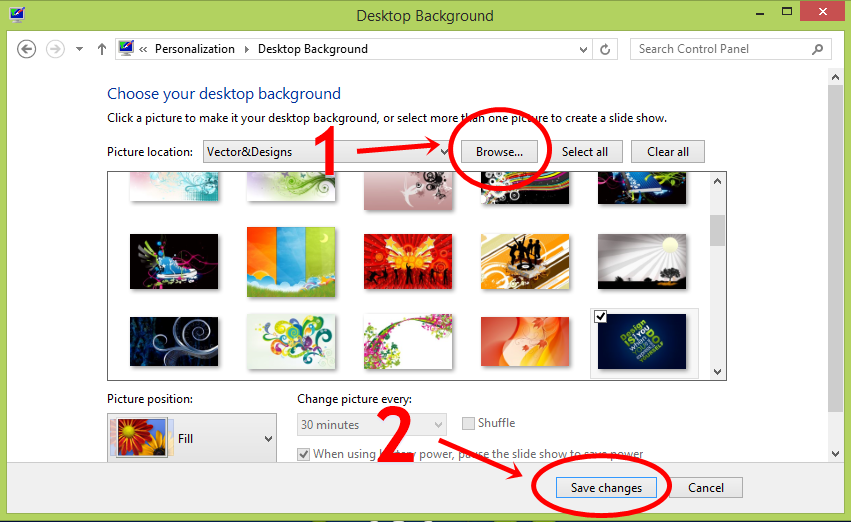Viewport: 851px width, 522px height.
Task: Click the wallpaper list scrollbar thumb
Action: [x=717, y=231]
